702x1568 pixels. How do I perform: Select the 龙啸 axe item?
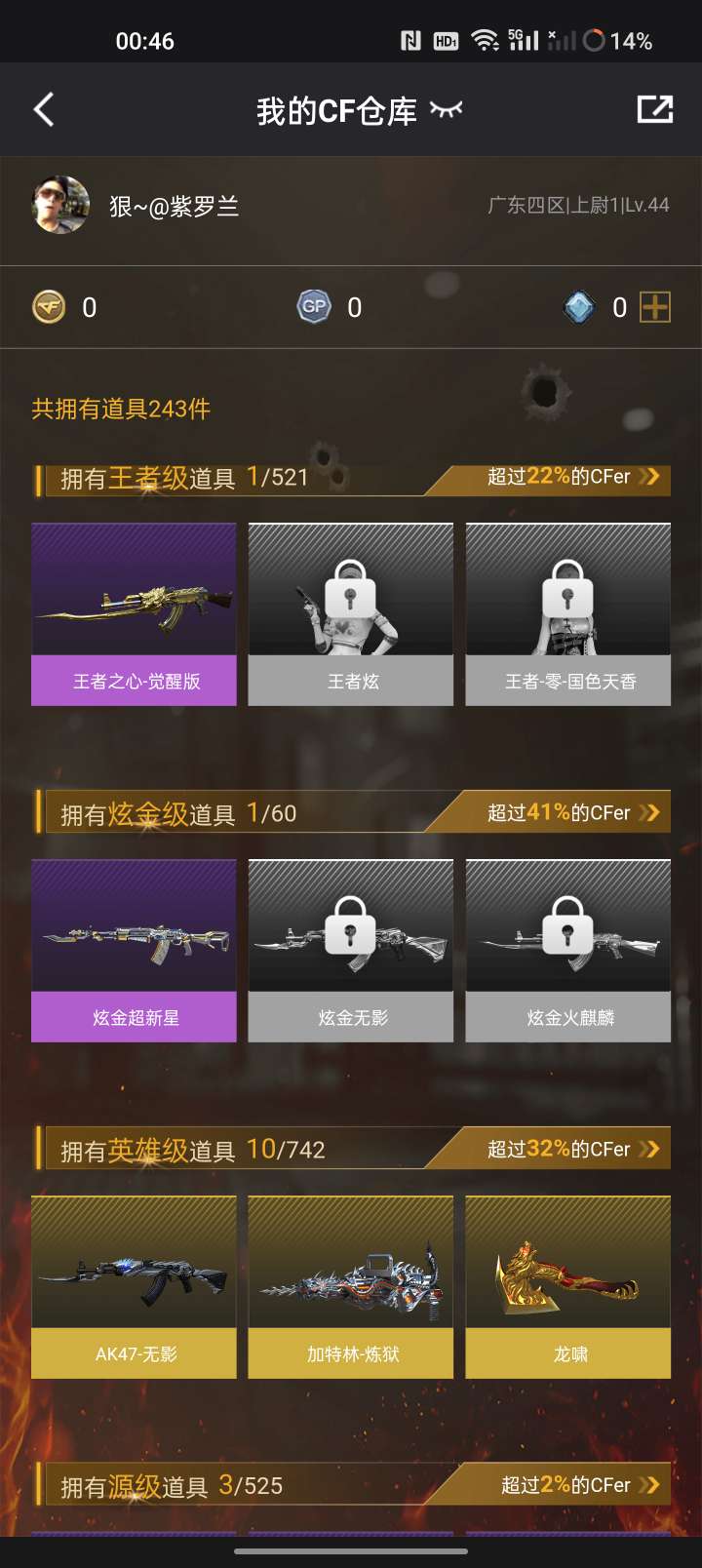coord(568,1287)
